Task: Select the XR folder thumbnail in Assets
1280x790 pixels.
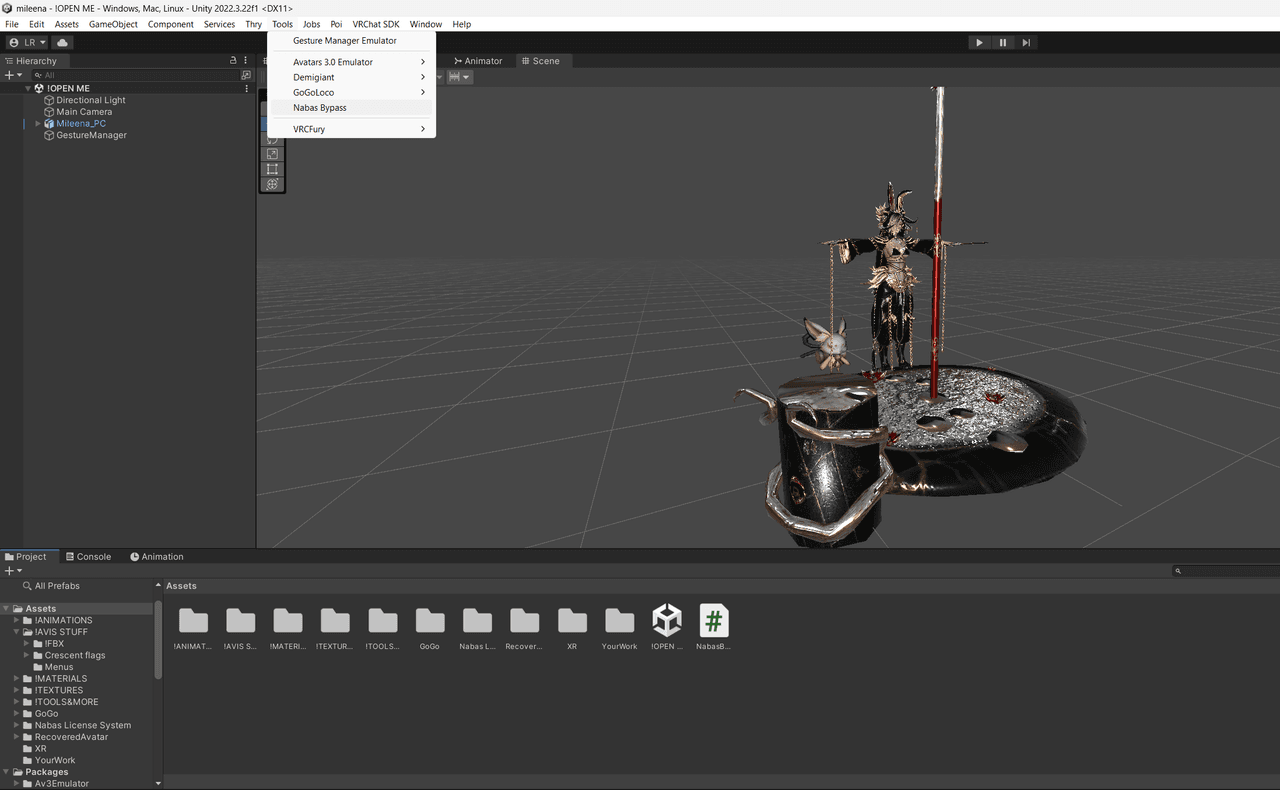Action: point(572,621)
